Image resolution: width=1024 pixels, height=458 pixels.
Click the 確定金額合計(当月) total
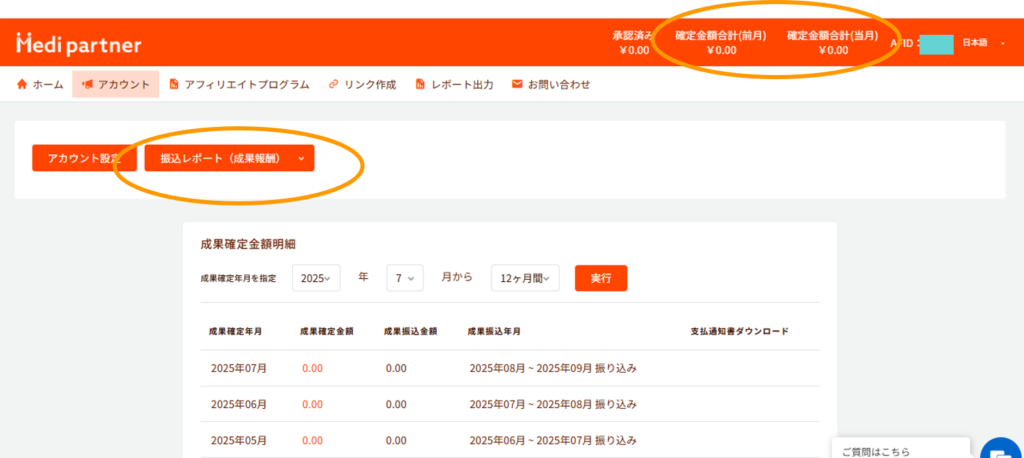point(833,42)
